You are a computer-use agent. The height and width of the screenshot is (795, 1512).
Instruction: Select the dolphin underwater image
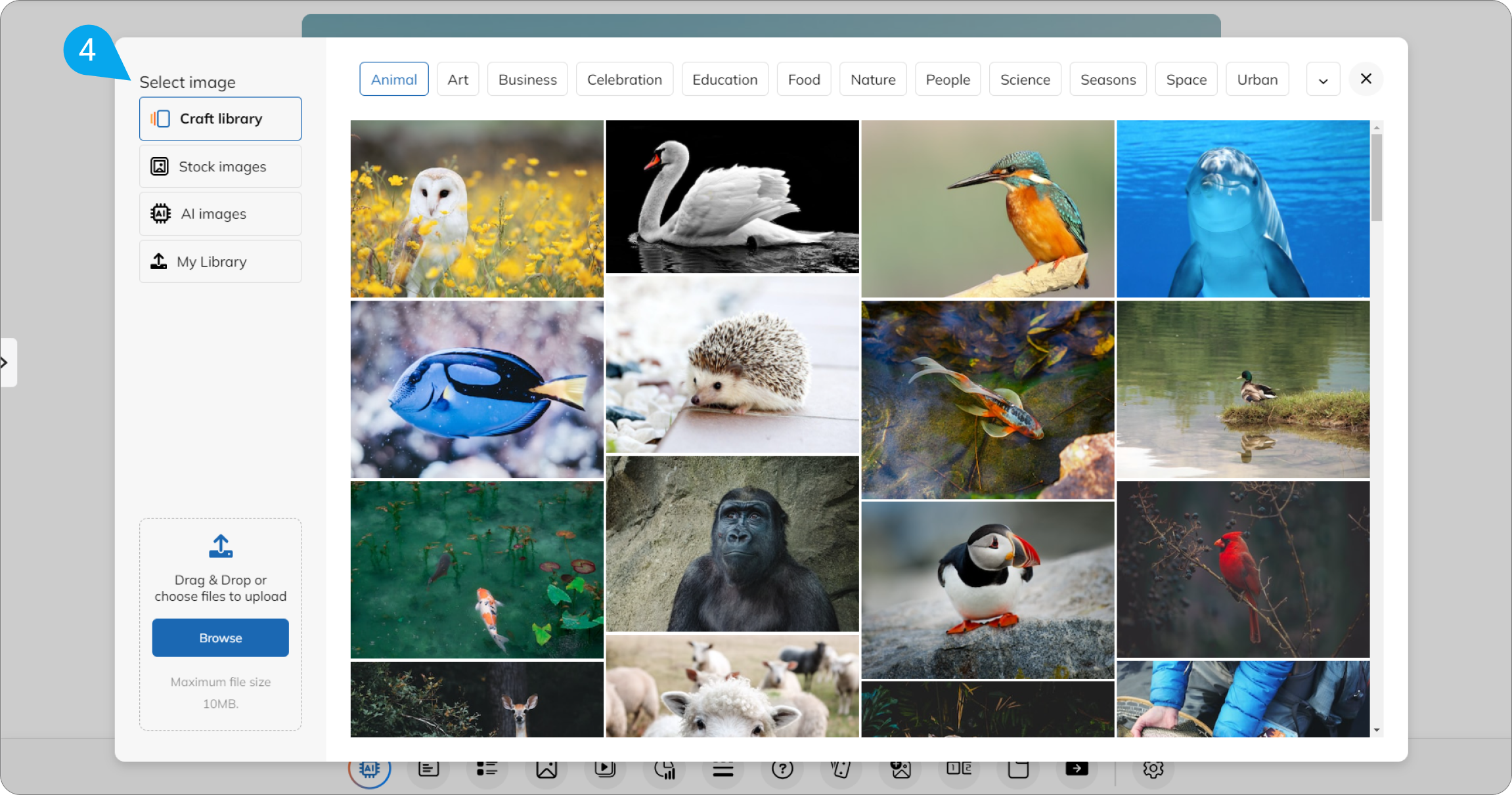(x=1243, y=209)
